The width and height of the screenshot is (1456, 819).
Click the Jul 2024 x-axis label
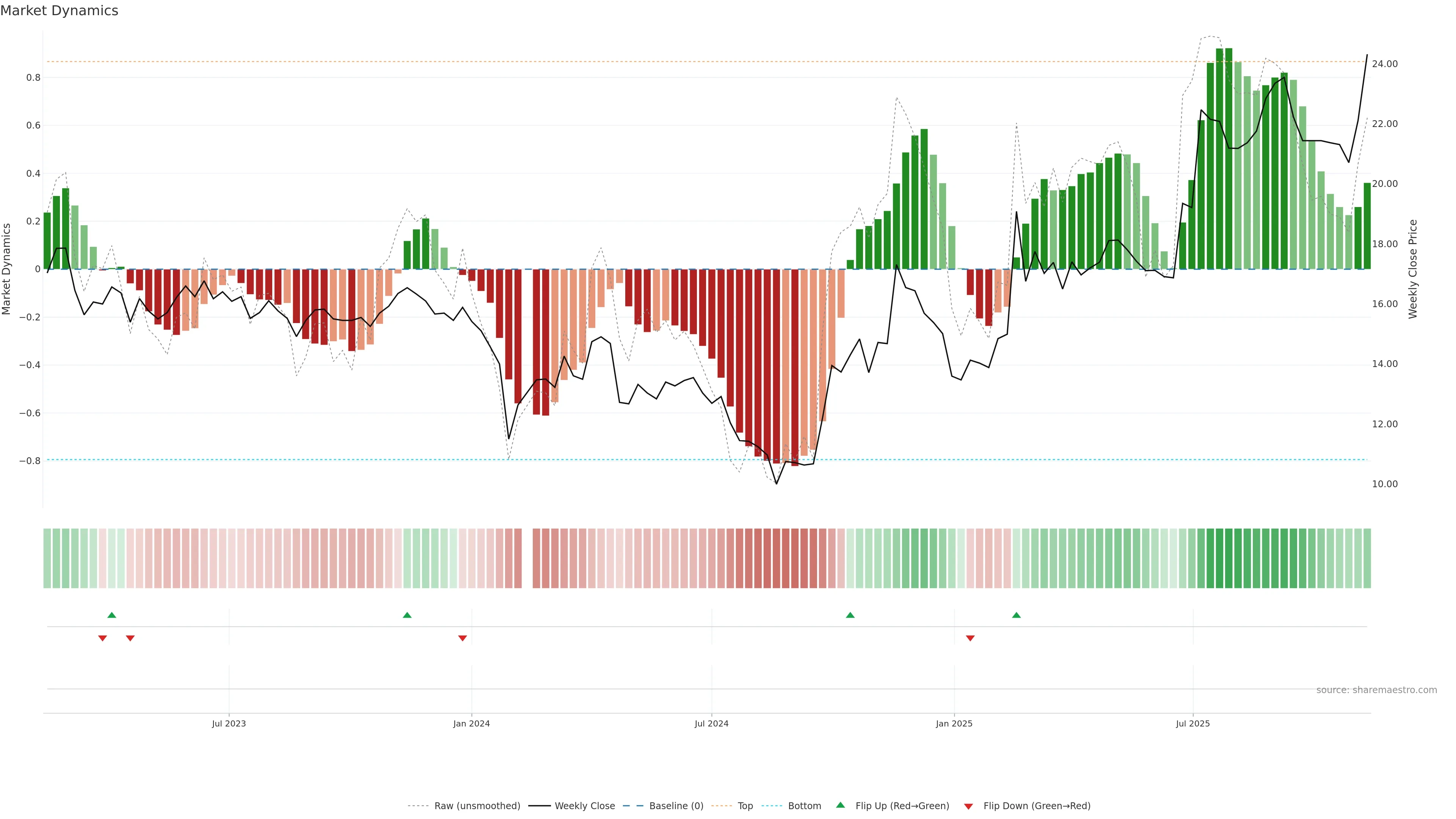(711, 723)
